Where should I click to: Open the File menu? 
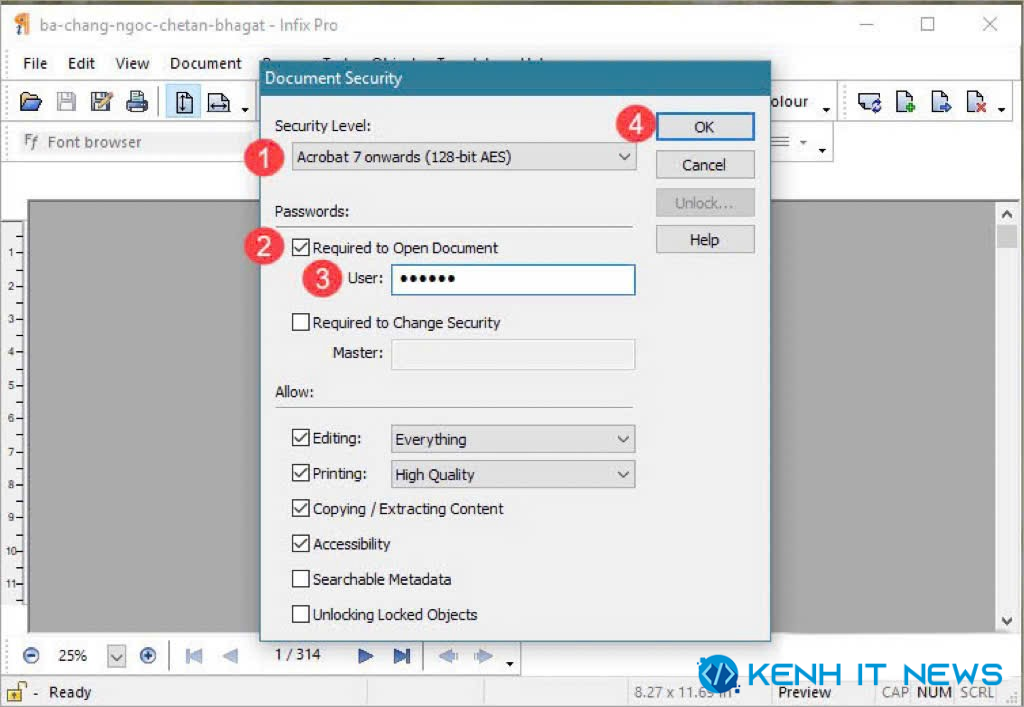coord(35,63)
